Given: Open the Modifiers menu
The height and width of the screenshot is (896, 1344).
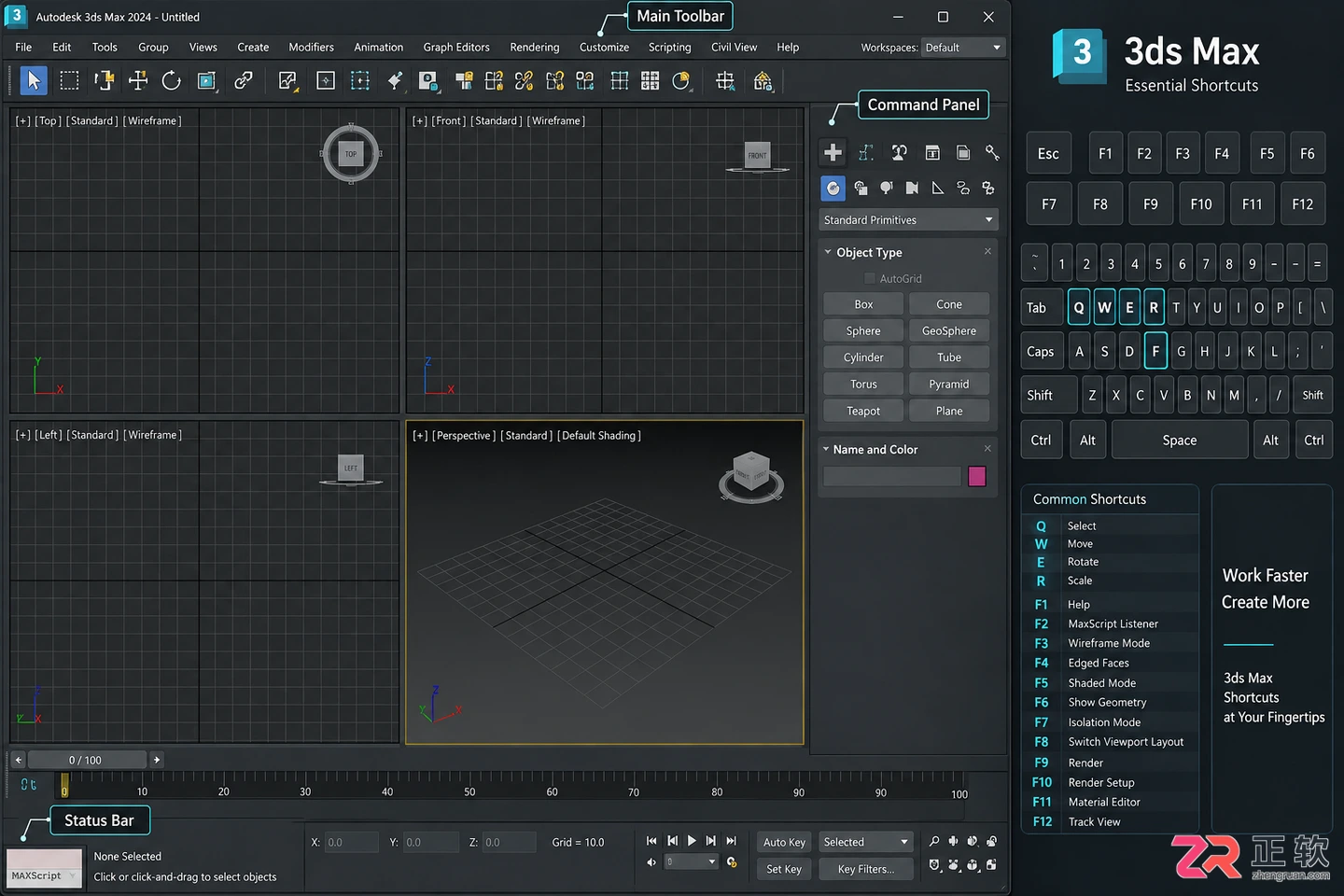Looking at the screenshot, I should pos(311,48).
